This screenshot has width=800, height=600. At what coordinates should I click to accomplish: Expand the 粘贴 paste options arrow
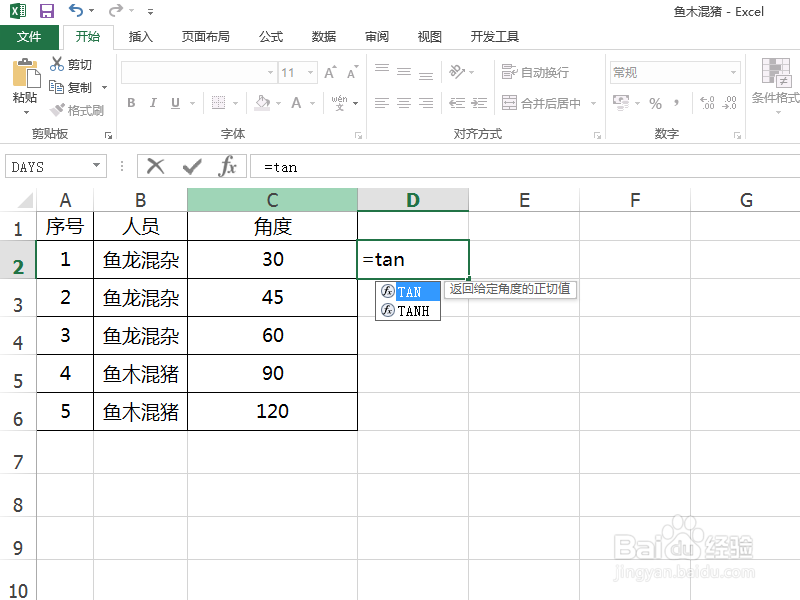coord(26,112)
